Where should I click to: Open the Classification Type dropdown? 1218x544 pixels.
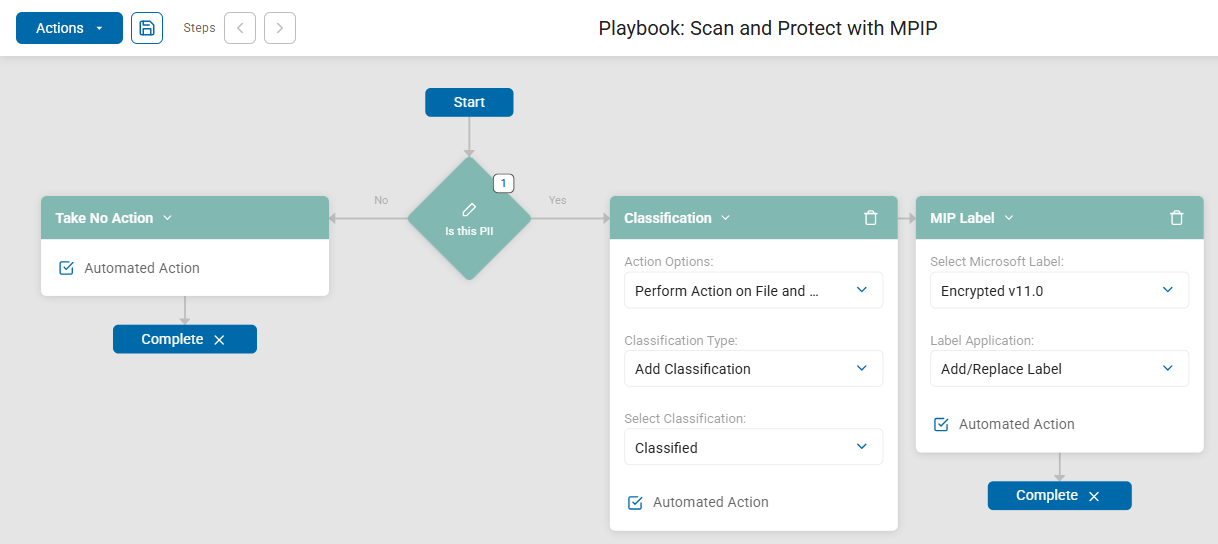point(753,369)
